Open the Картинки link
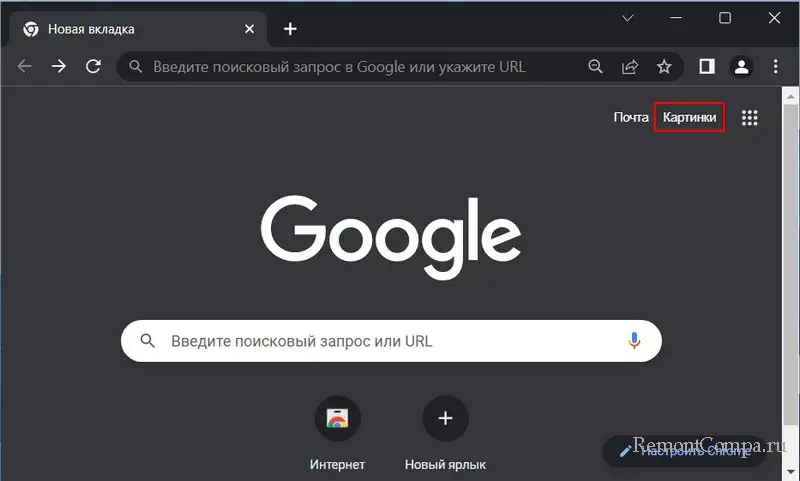Image resolution: width=800 pixels, height=481 pixels. [x=689, y=118]
